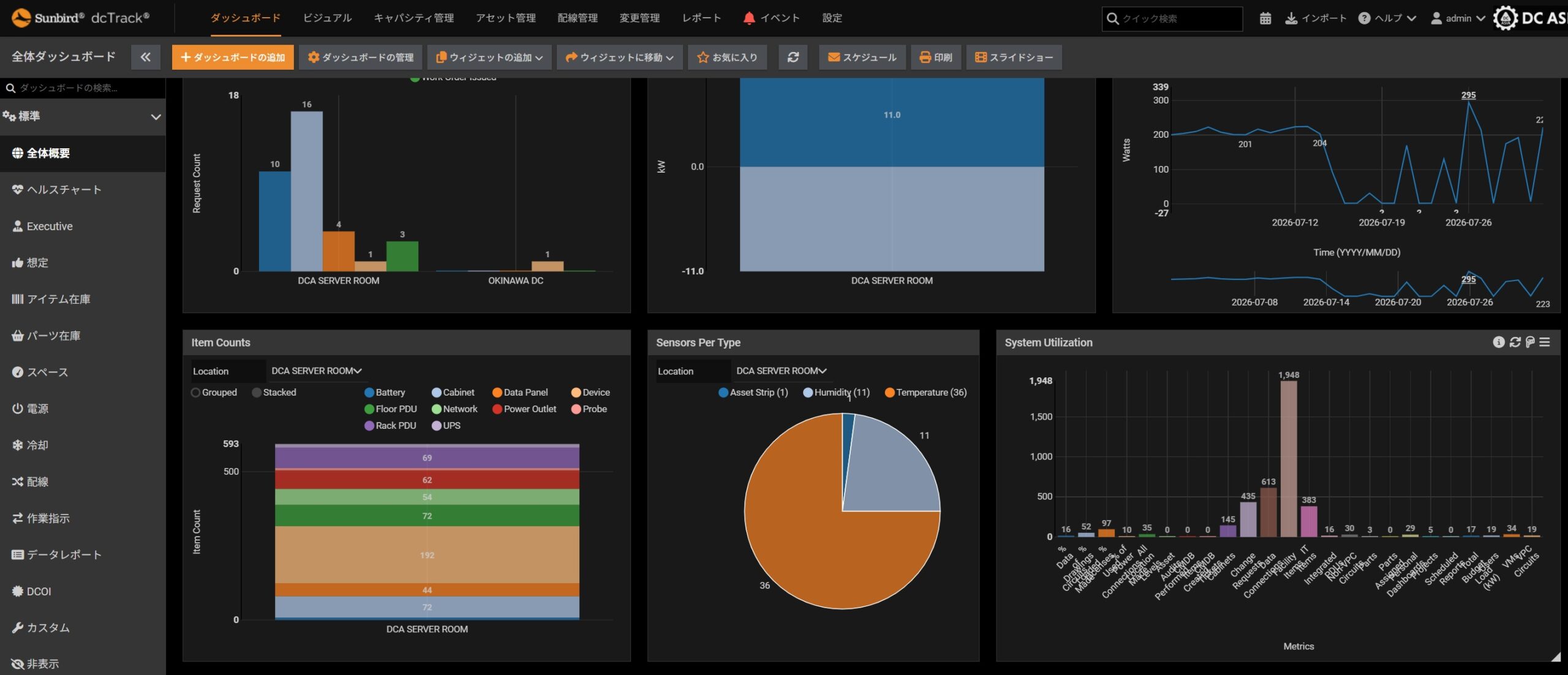Click the System Utilization info icon
The width and height of the screenshot is (1568, 675).
pos(1498,342)
